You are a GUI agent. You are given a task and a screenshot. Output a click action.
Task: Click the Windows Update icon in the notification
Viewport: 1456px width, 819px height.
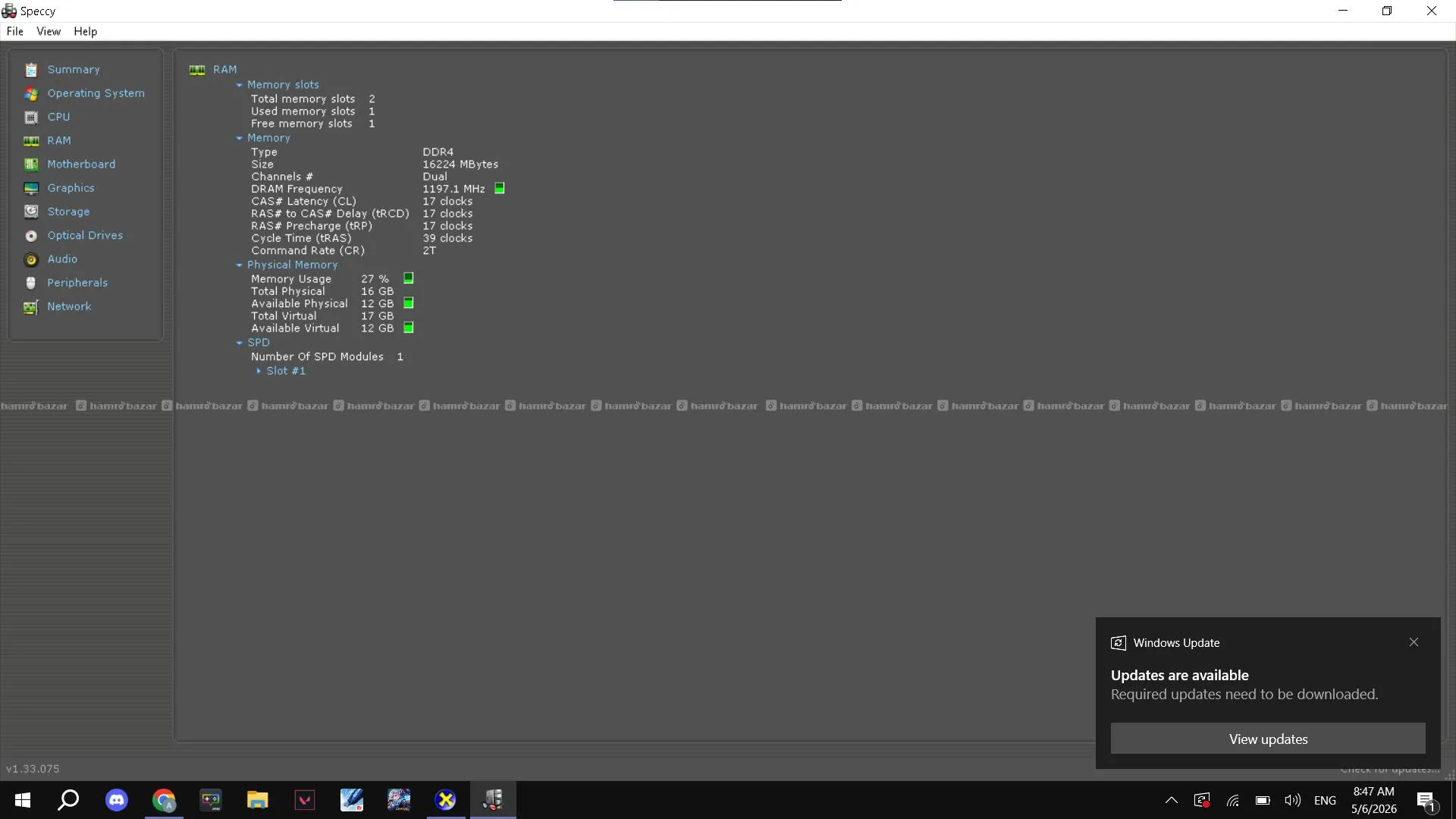coord(1119,643)
